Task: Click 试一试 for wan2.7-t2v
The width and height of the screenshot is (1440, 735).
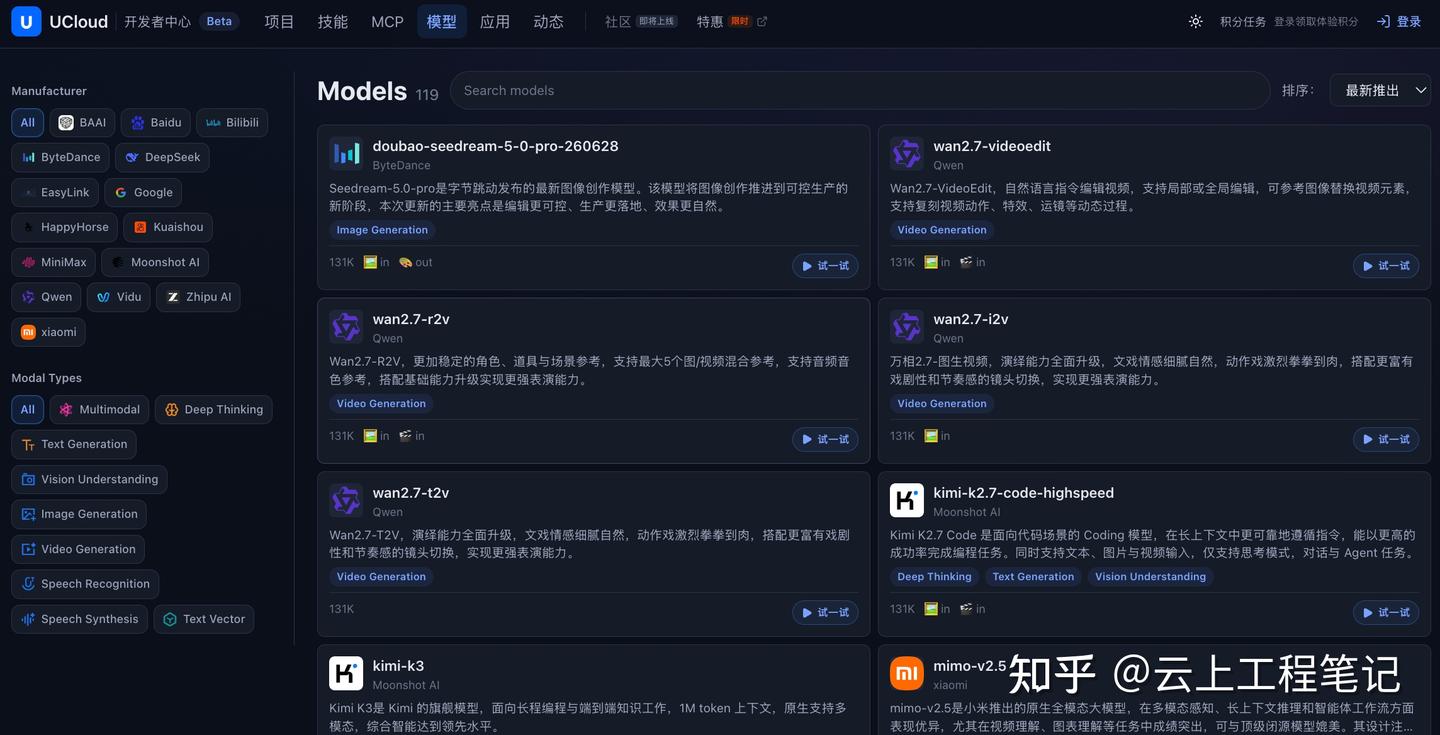Action: [x=825, y=612]
